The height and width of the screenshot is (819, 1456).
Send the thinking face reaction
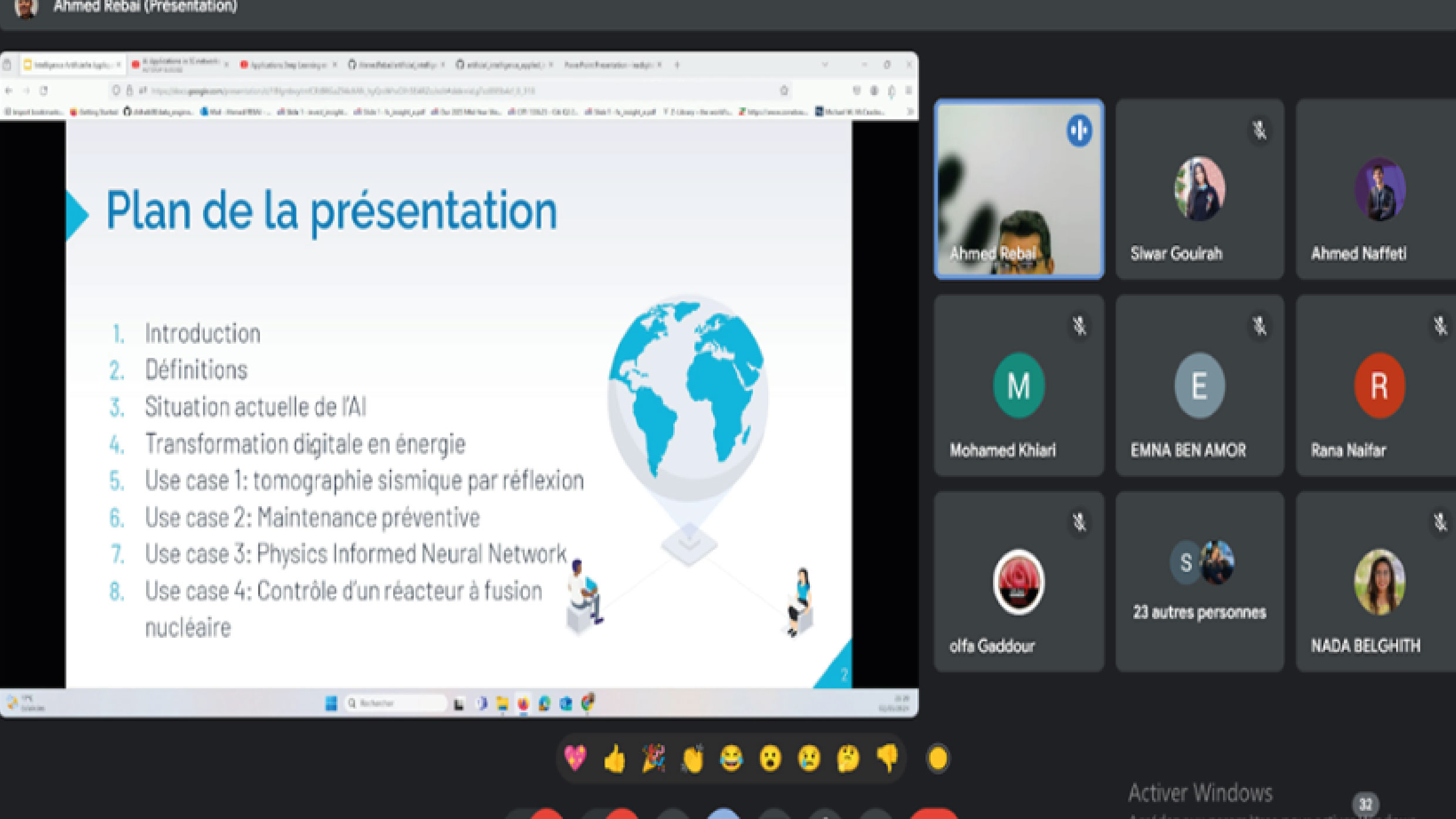849,759
